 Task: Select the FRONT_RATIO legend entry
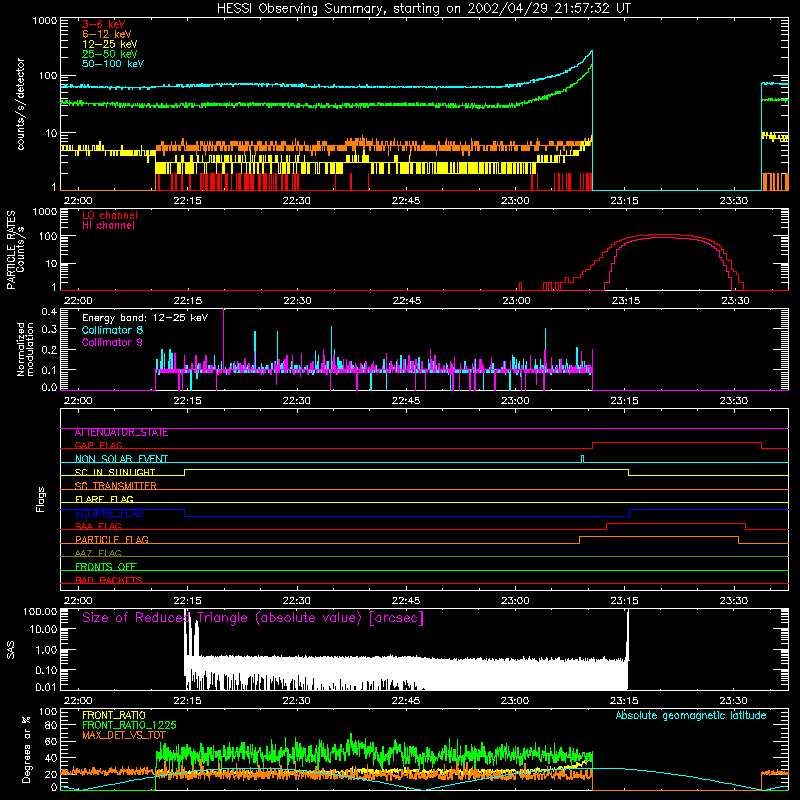pyautogui.click(x=114, y=715)
